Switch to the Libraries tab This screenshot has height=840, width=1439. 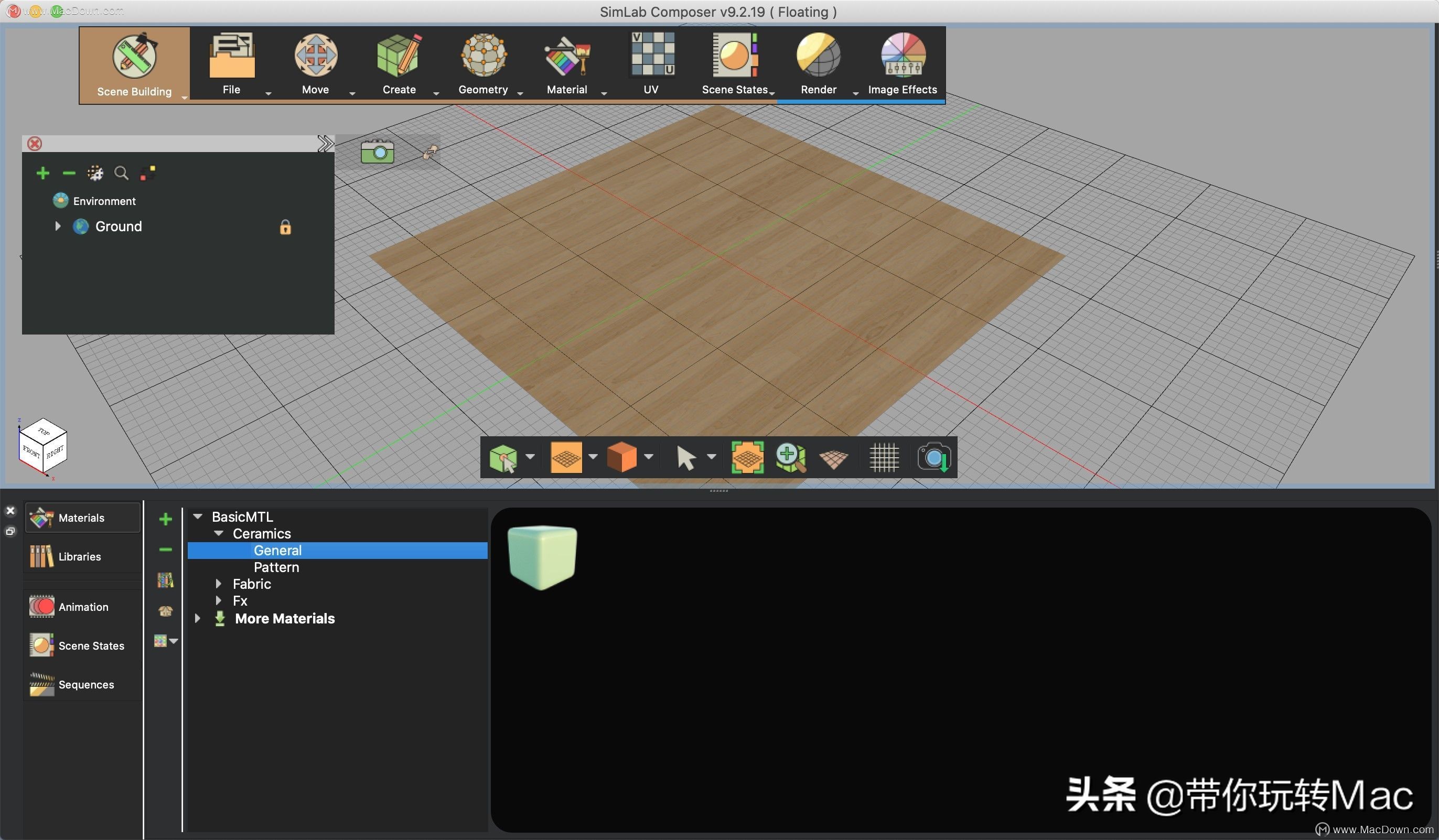(x=83, y=557)
